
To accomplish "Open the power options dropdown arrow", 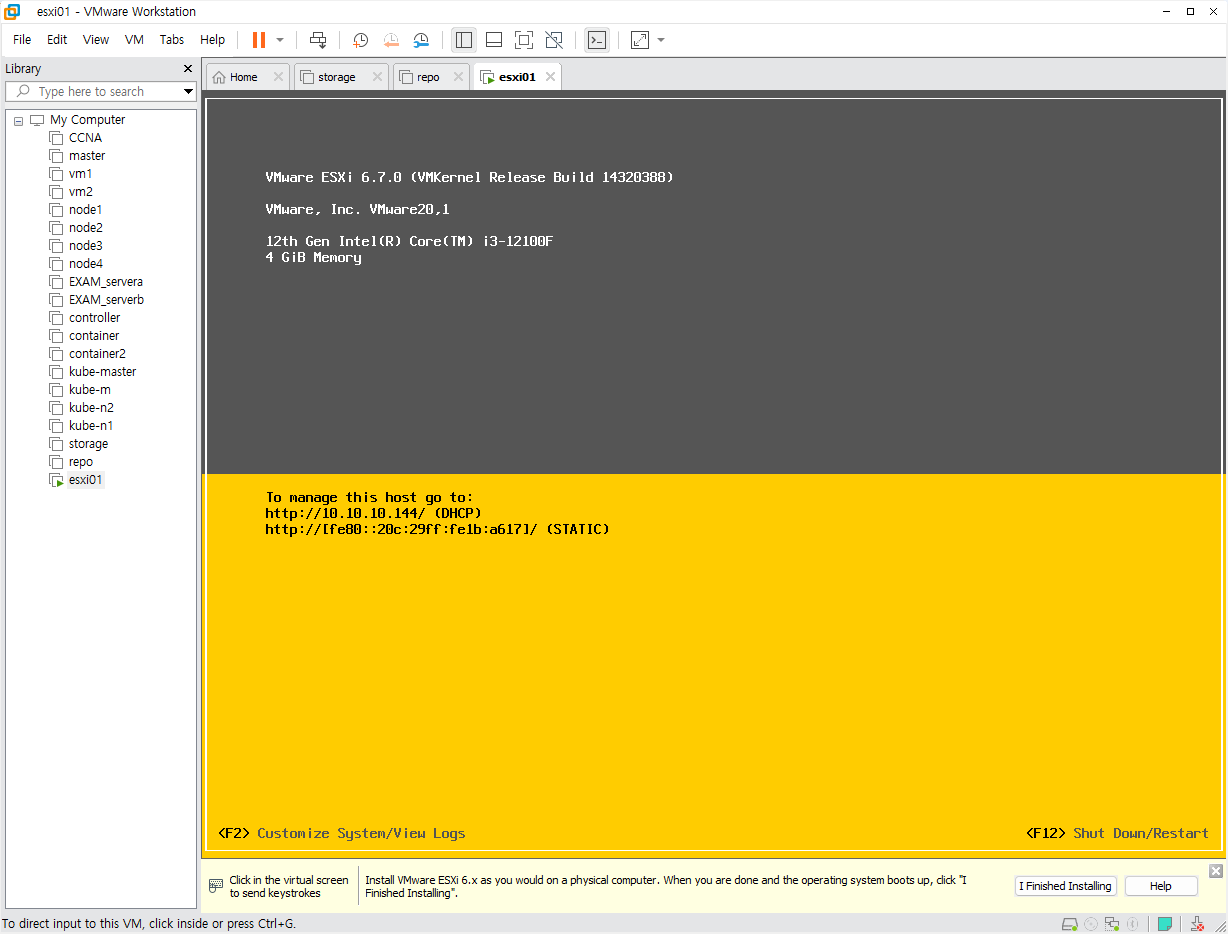I will point(280,40).
